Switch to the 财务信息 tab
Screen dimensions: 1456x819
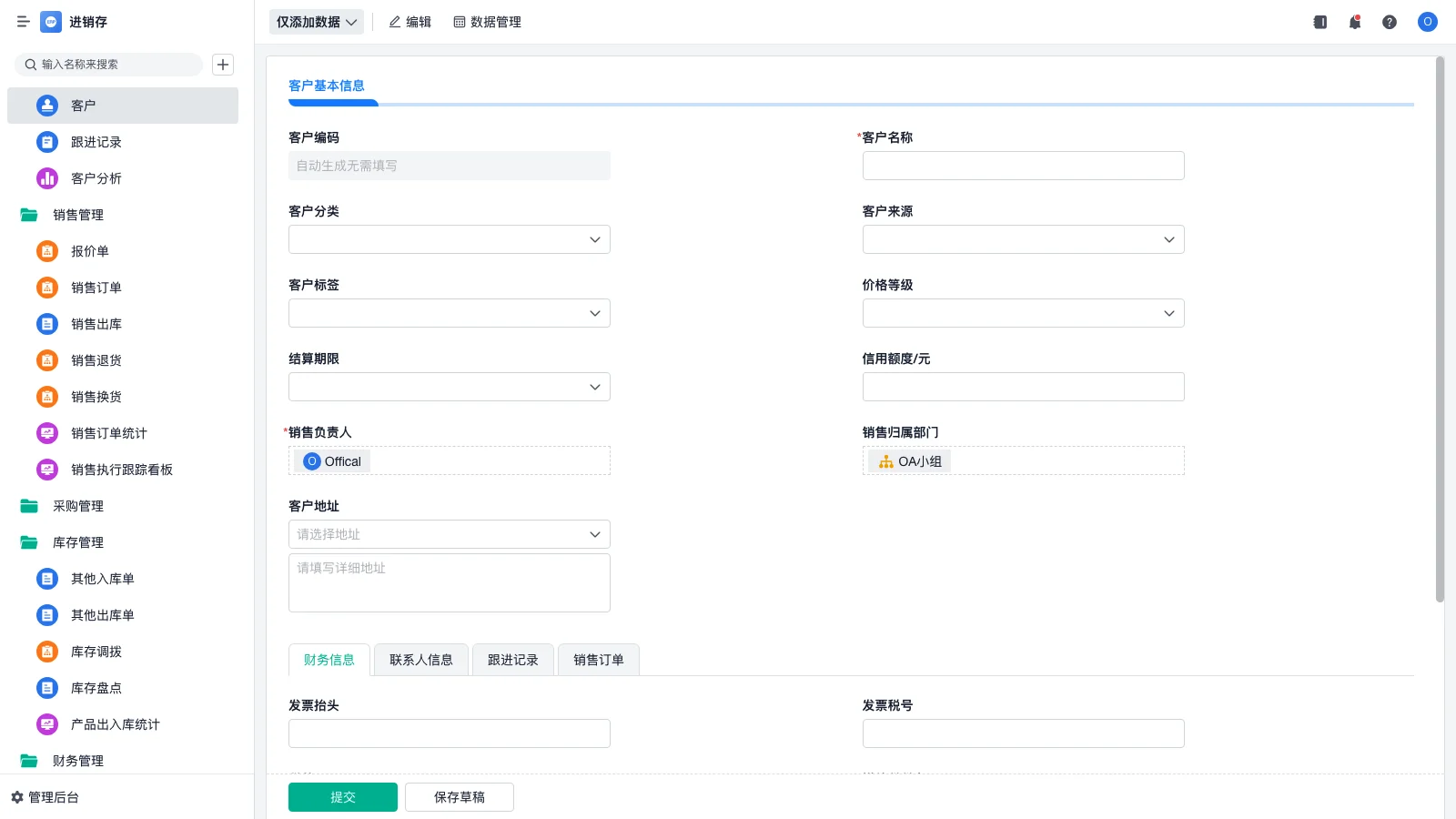point(329,660)
